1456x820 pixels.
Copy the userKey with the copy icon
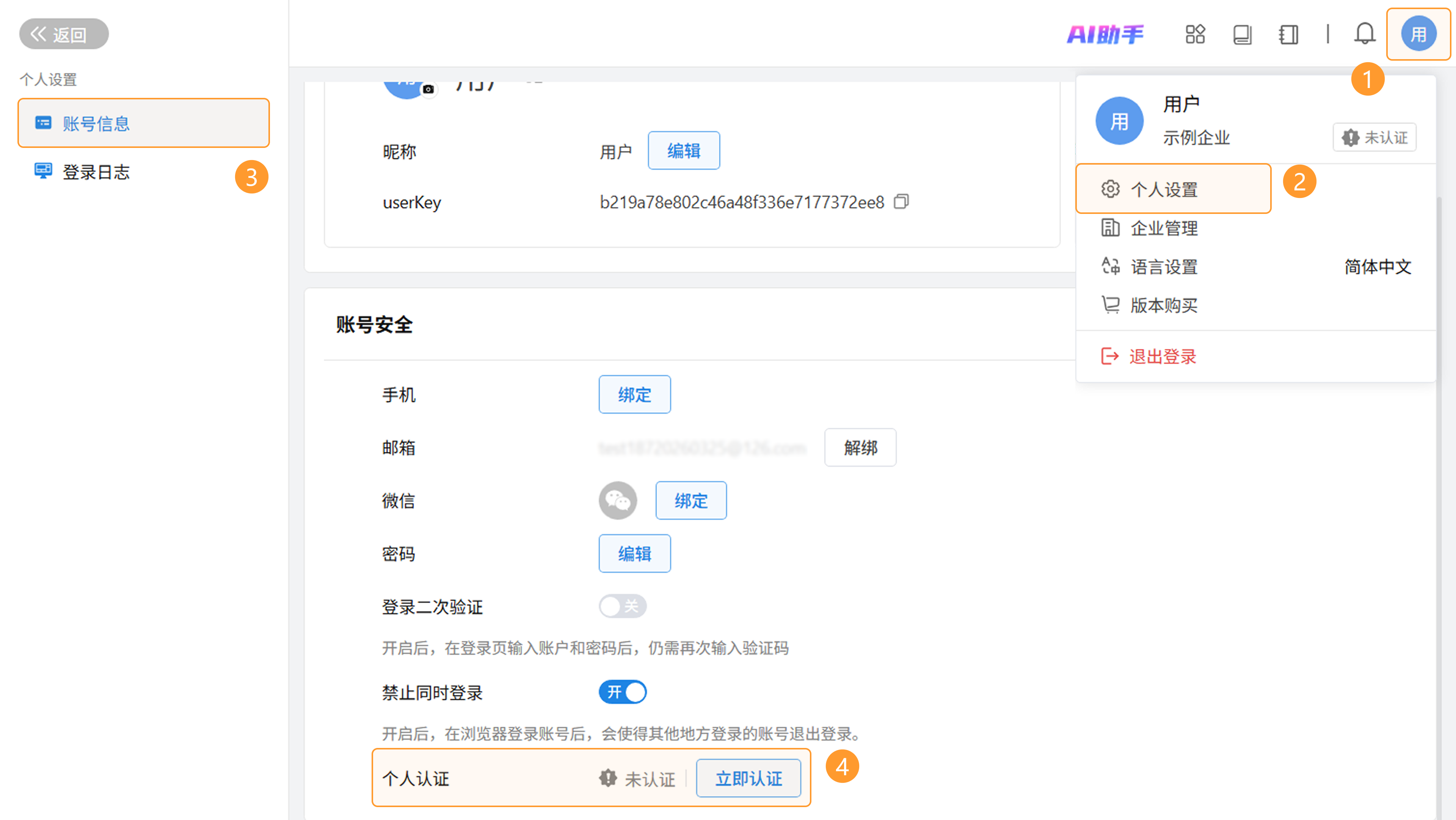coord(901,202)
